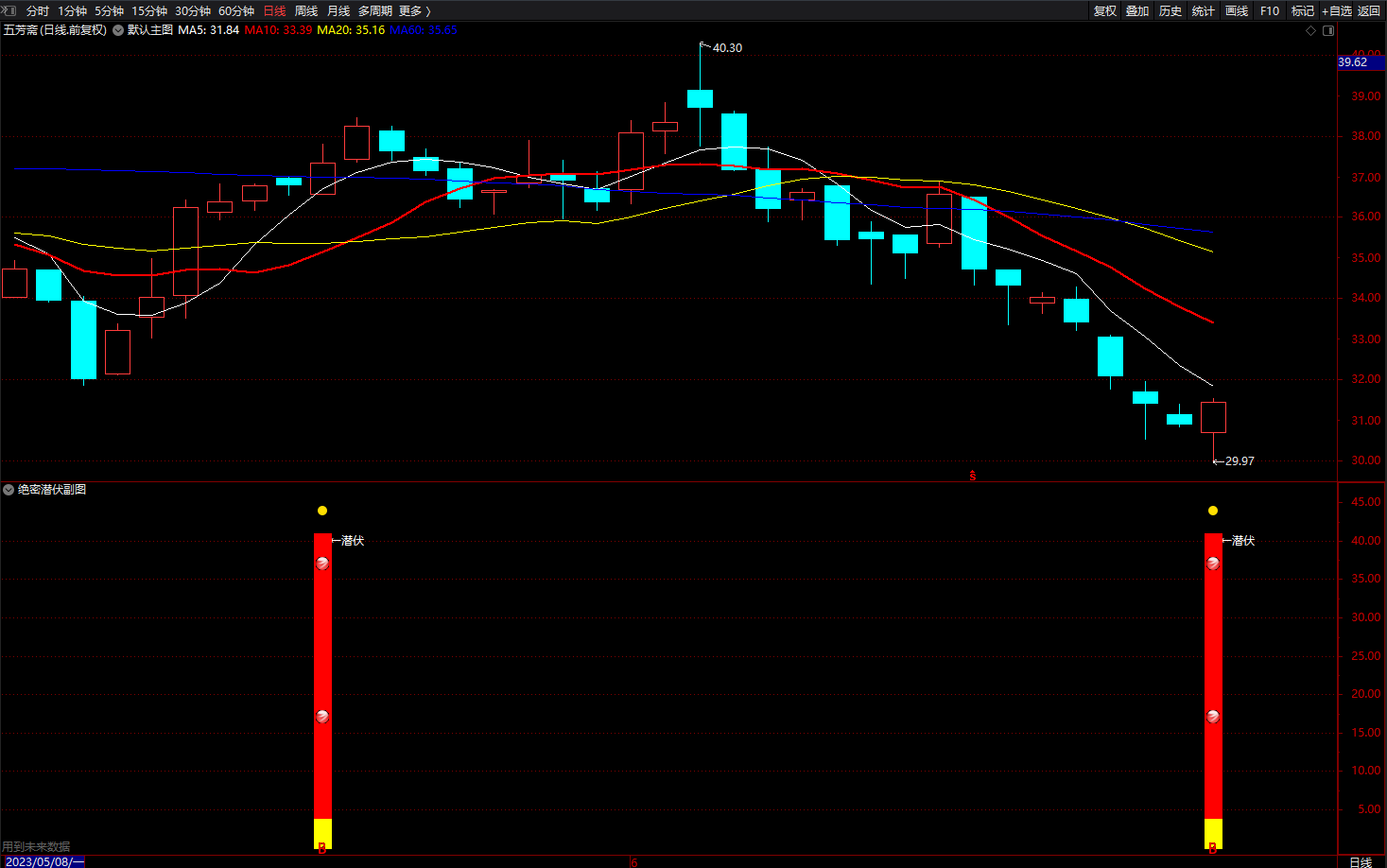Click the left 潜伏 signal label
1387x868 pixels.
(353, 541)
